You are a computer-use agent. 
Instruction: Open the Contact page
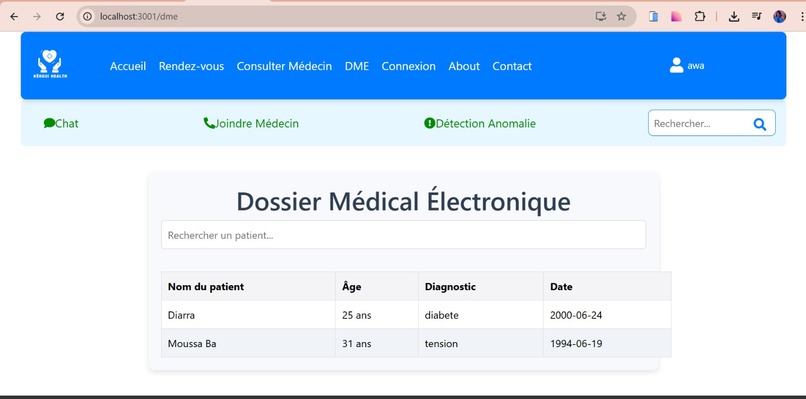512,66
